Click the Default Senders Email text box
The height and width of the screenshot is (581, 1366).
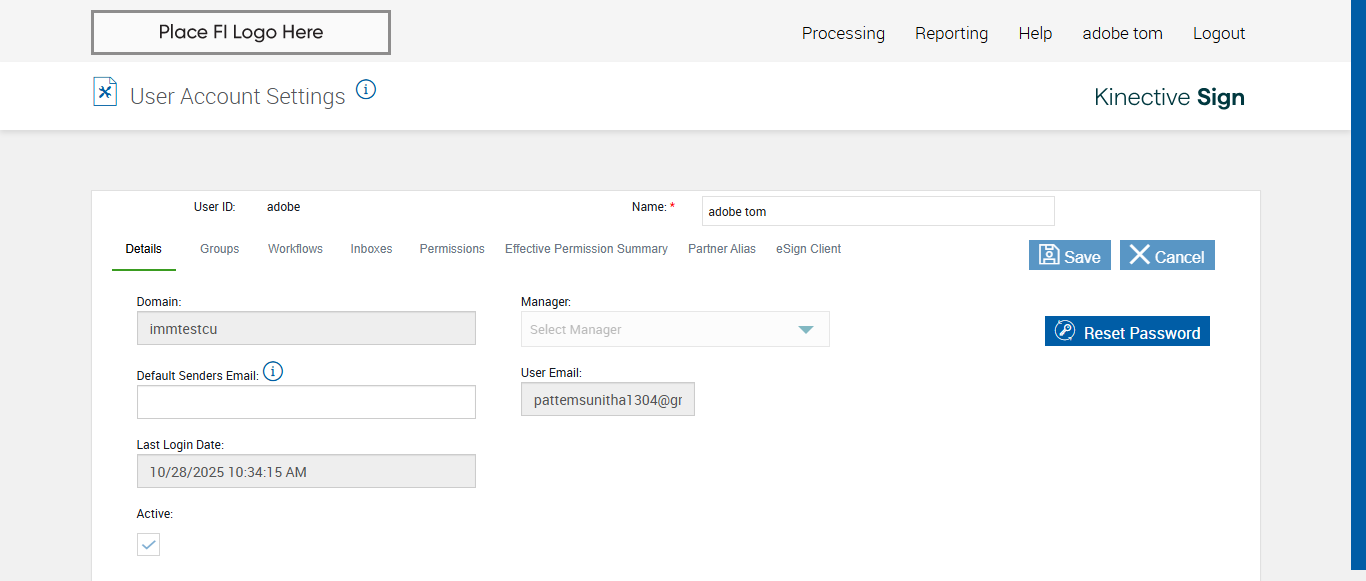point(306,402)
